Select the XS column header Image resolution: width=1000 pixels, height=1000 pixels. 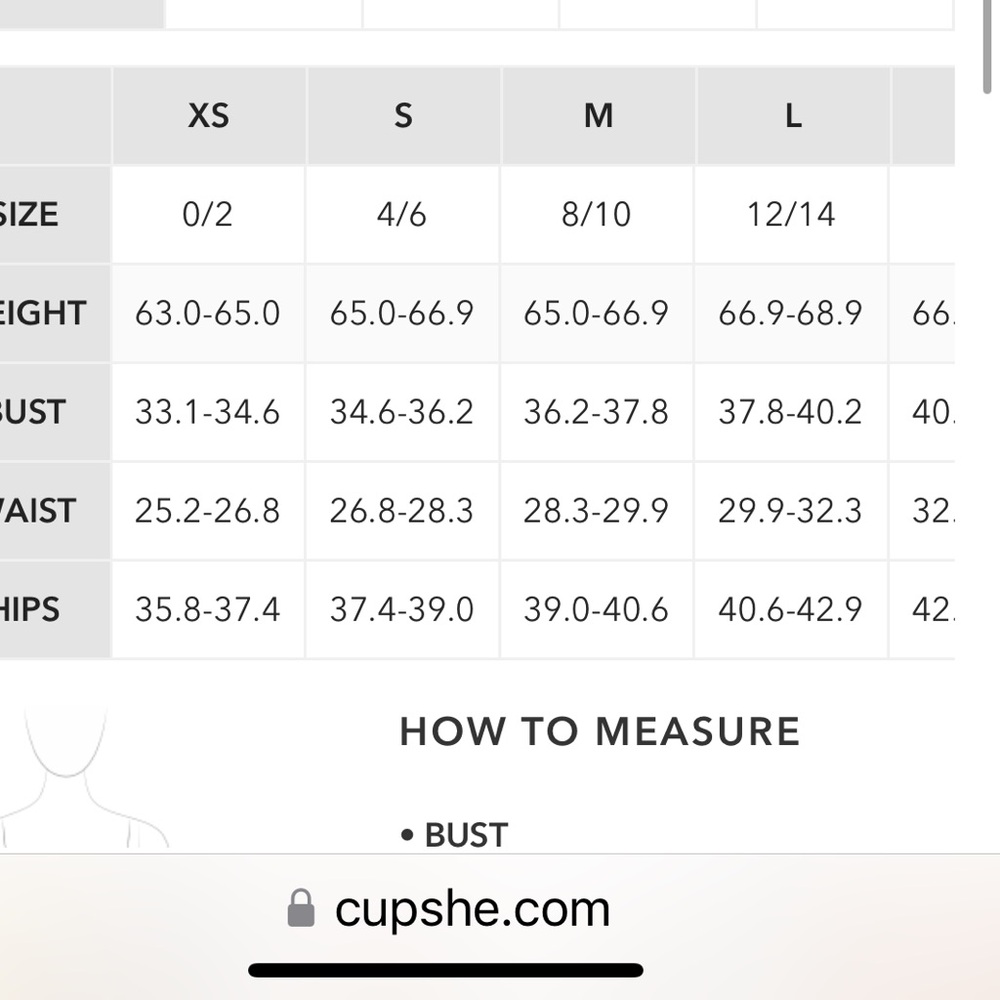click(x=209, y=115)
